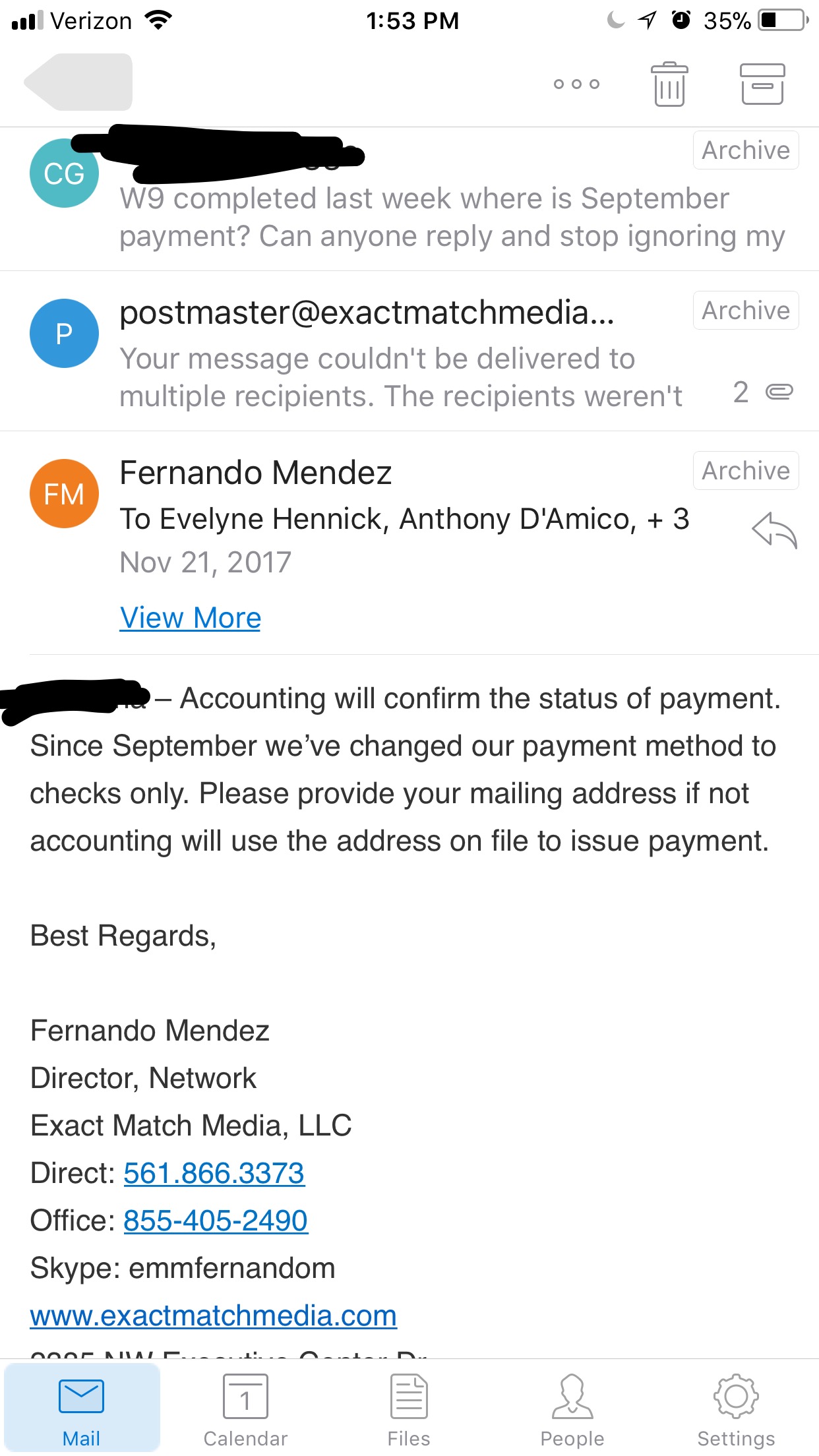Delete the conversation with trash icon
This screenshot has width=819, height=1456.
(x=669, y=84)
